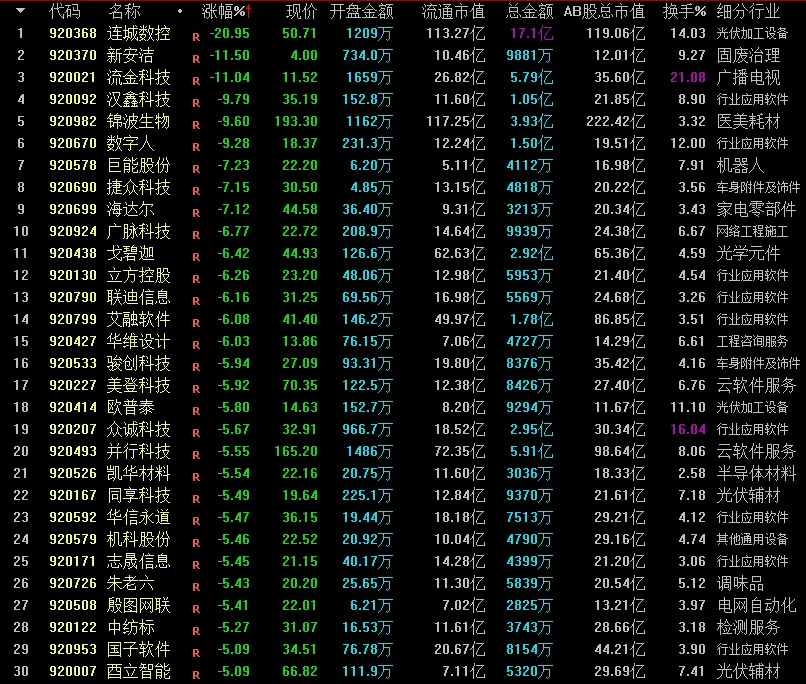Click turnover 16.04 of 众诚科技
Image resolution: width=806 pixels, height=684 pixels.
(x=688, y=430)
